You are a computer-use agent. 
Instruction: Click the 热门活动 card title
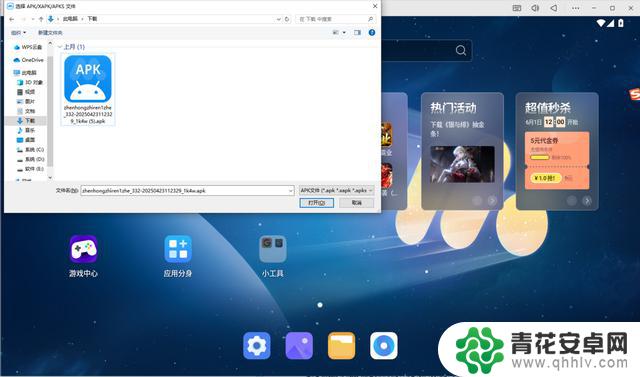453,108
